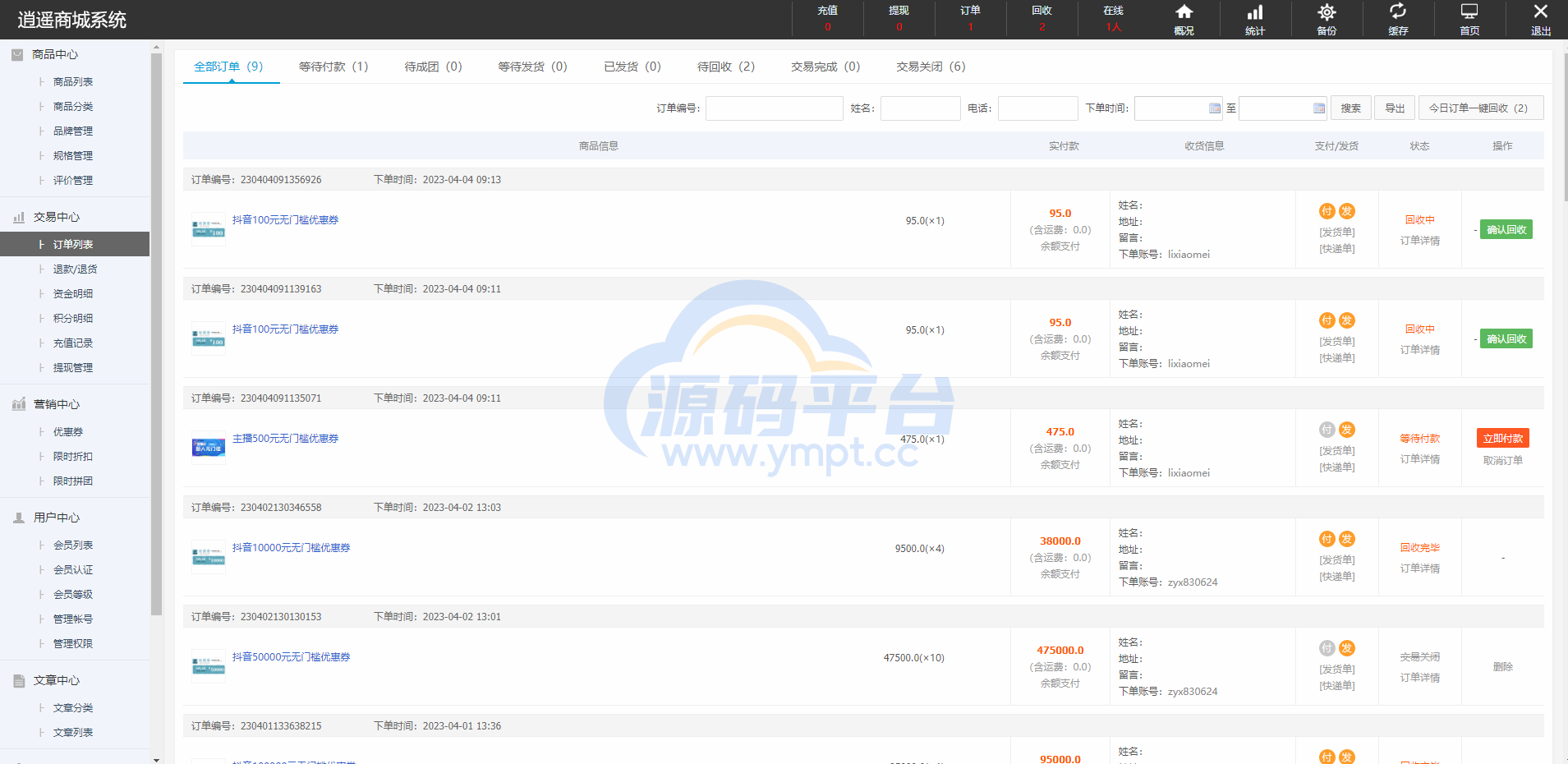Open 商品列表 in sidebar
This screenshot has width=1568, height=764.
tap(73, 82)
